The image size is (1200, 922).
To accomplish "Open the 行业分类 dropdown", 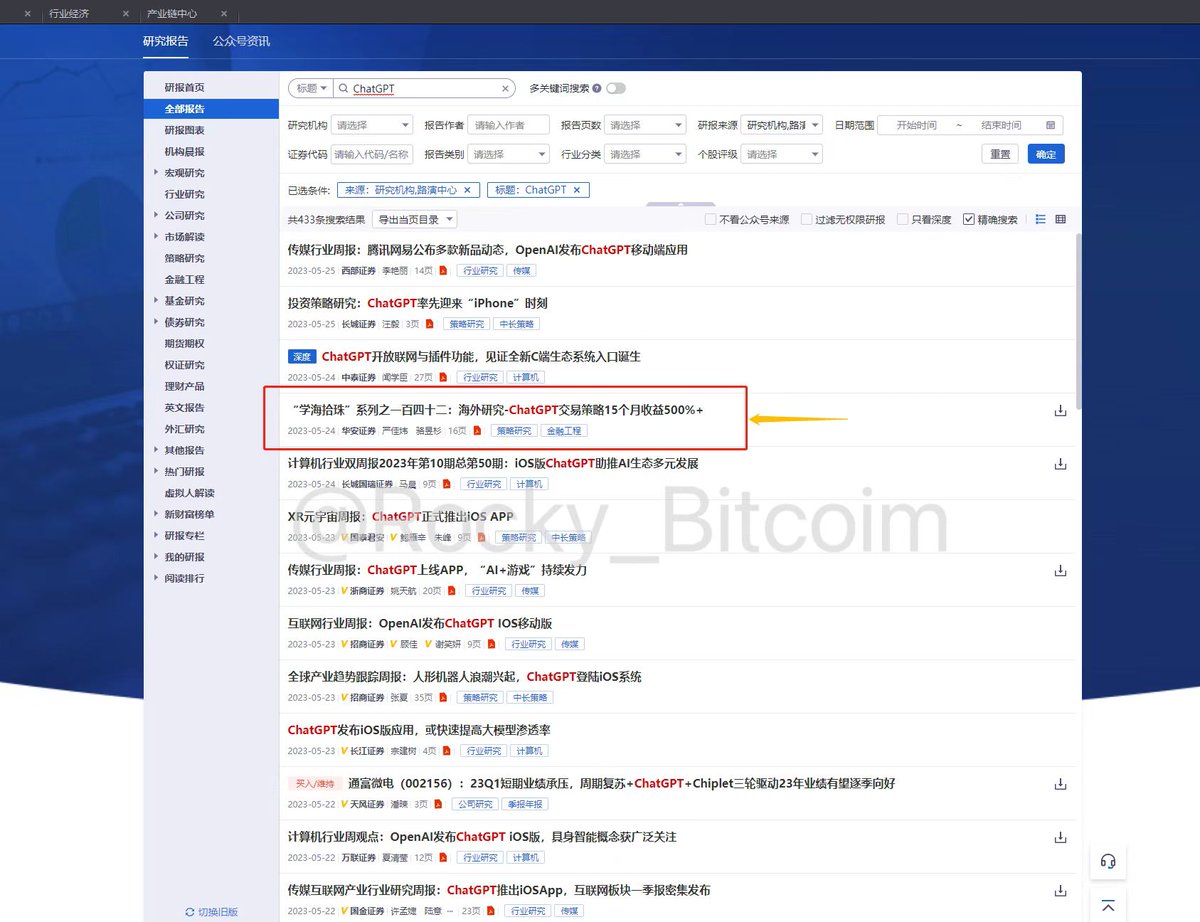I will pos(645,155).
